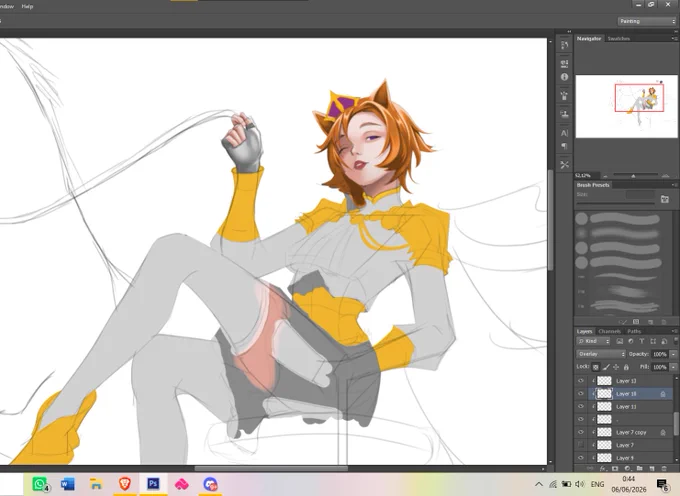Click the ENG language indicator

coord(598,484)
